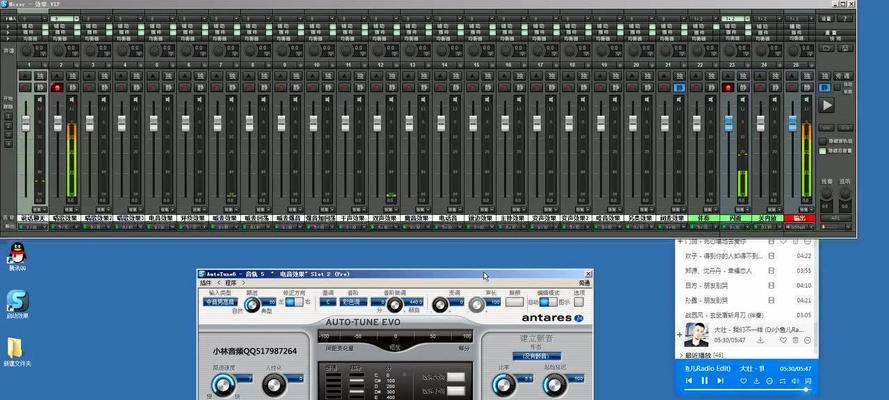
Task: Favorite the 大壮 song with its heart icon
Action: pos(783,340)
